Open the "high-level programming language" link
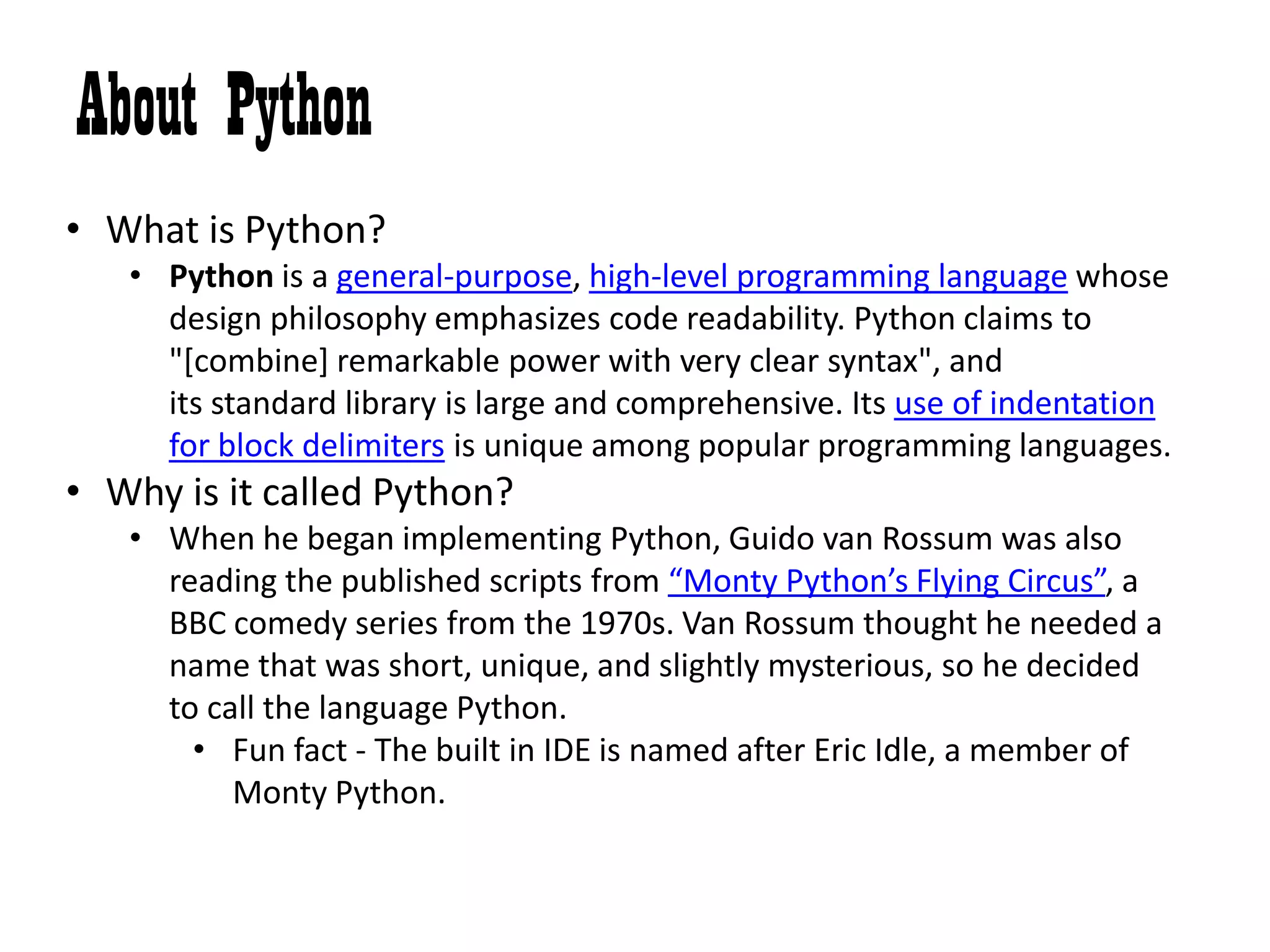 coord(828,276)
